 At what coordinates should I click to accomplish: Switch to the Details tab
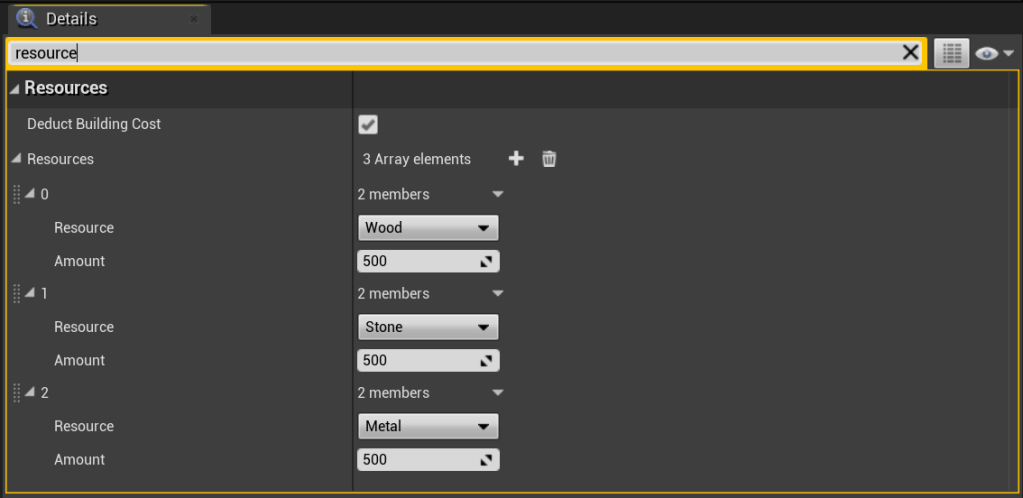[108, 20]
